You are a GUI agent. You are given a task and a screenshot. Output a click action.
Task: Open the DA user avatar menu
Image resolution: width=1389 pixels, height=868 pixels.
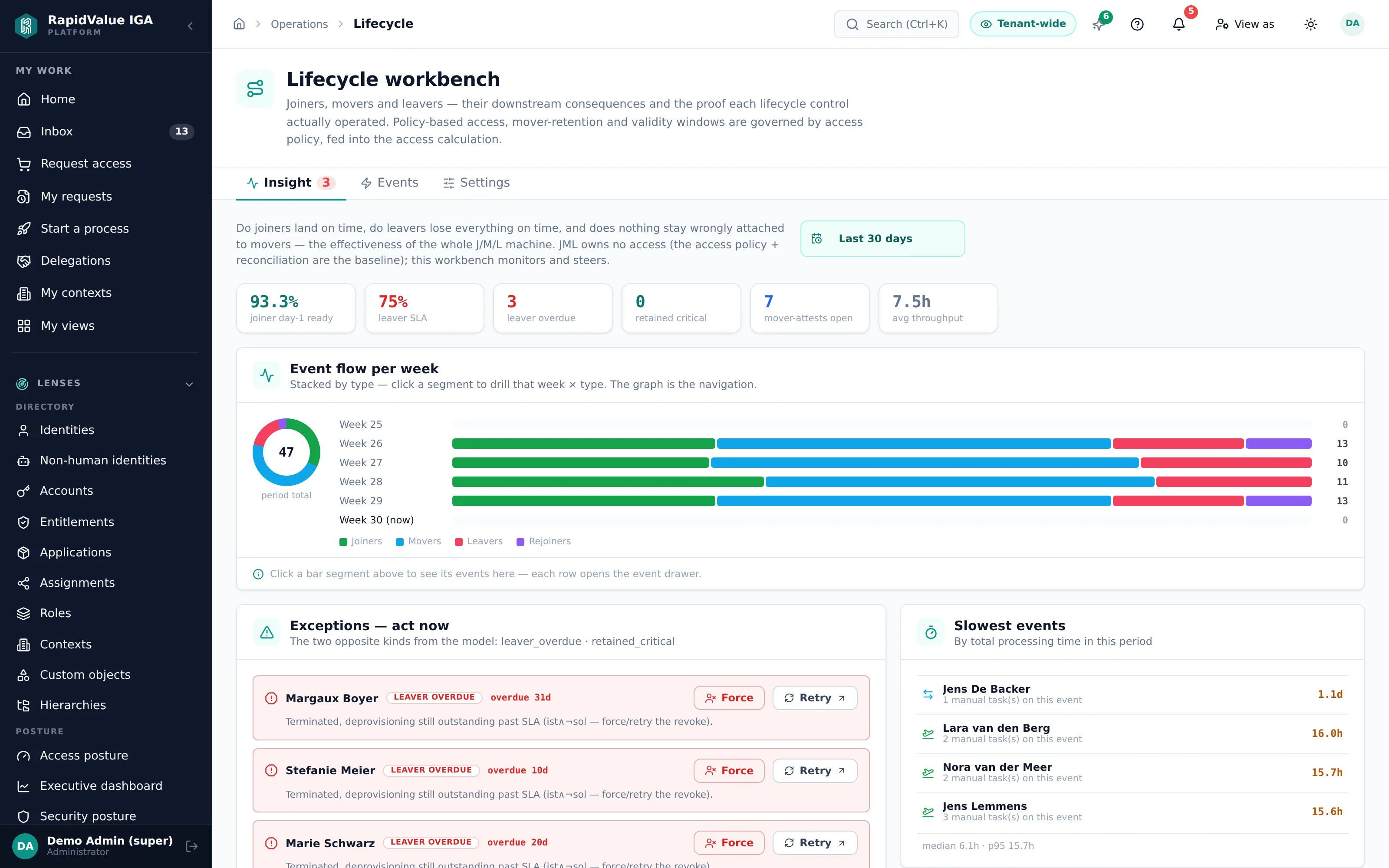click(1352, 23)
